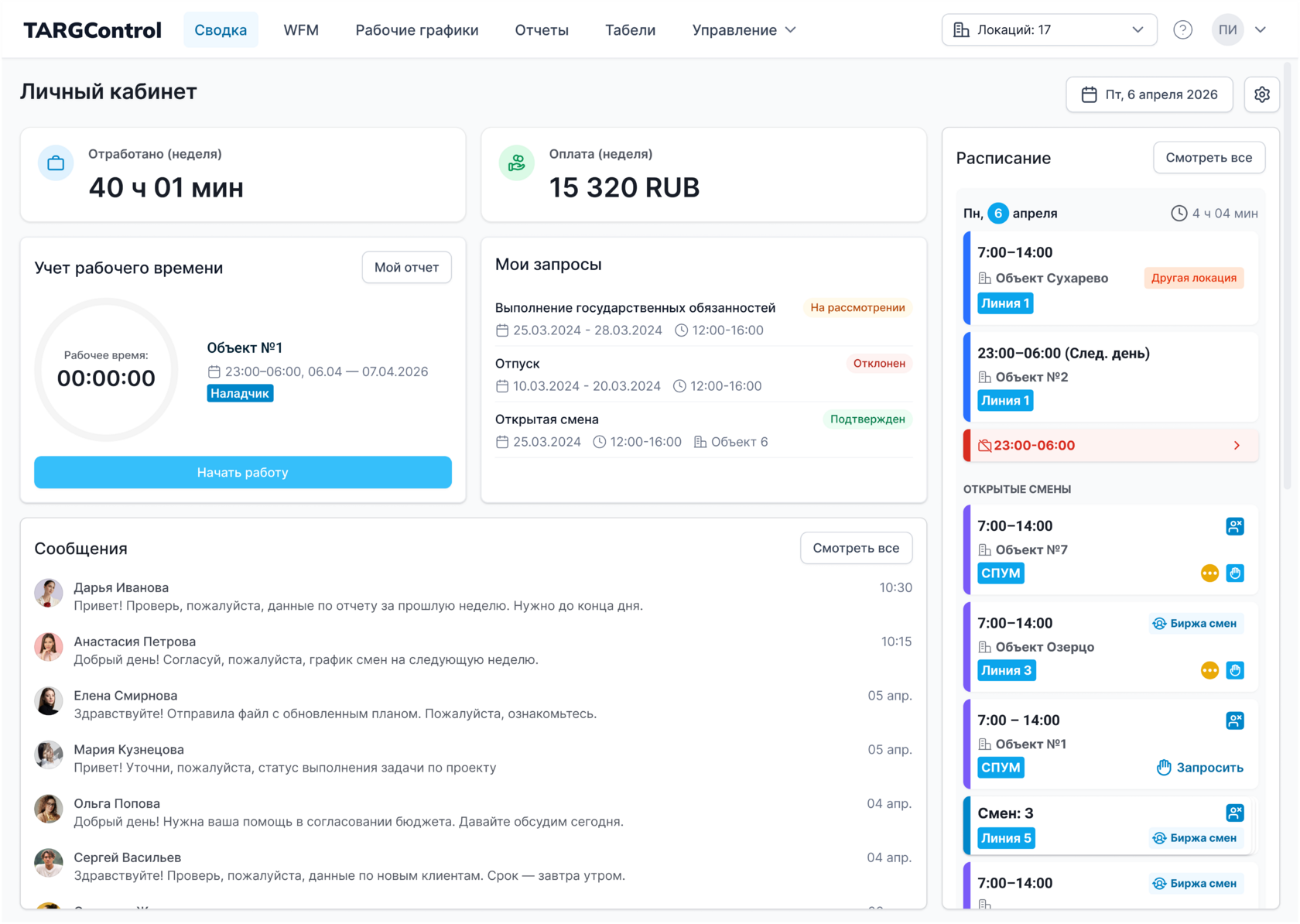Screen dimensions: 1300x924
Task: Click the Другая локация badge
Action: 1193,279
